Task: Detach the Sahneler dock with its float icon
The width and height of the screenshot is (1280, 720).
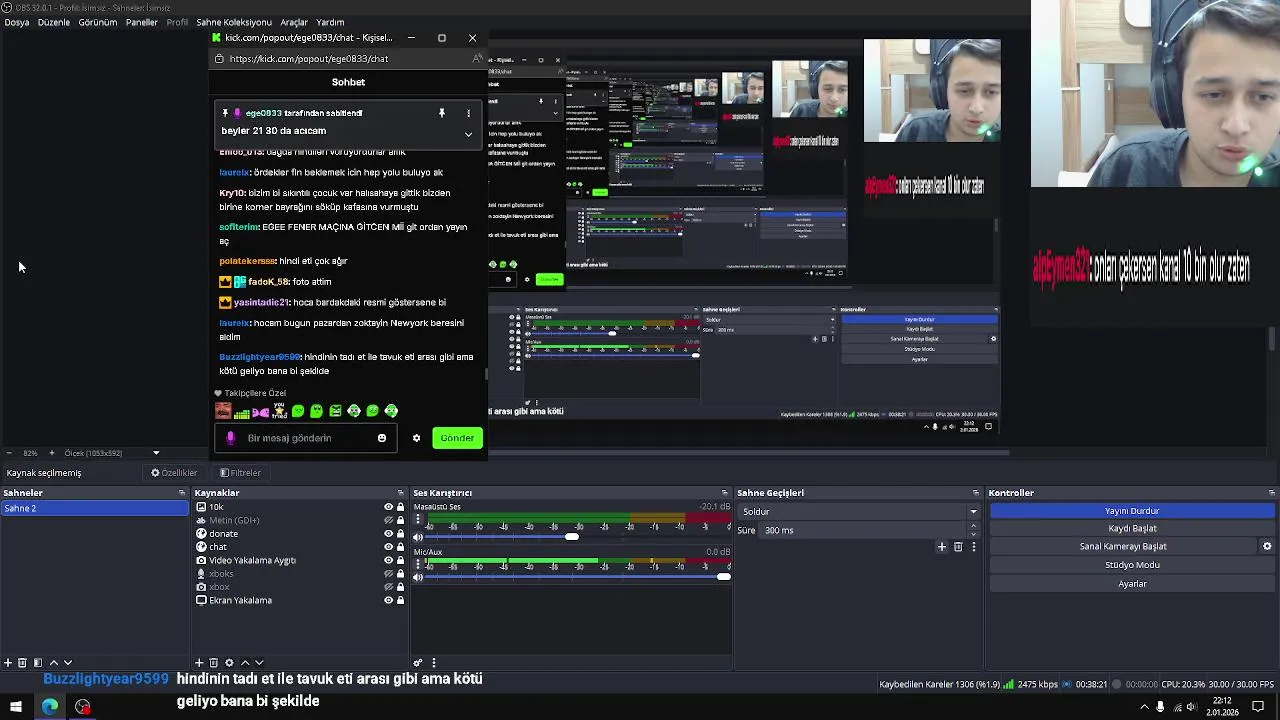Action: point(182,493)
